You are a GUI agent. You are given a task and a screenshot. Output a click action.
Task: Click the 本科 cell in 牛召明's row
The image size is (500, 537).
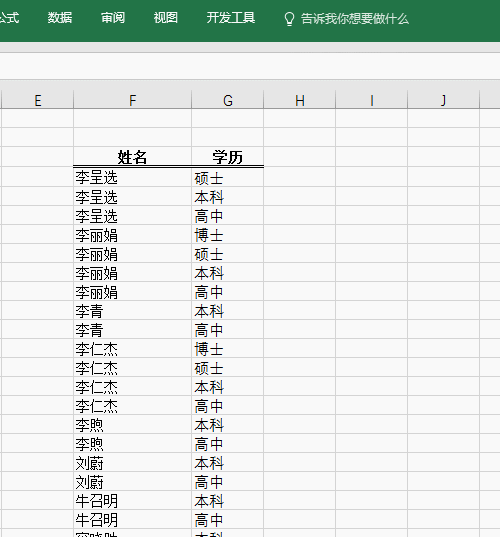[228, 501]
